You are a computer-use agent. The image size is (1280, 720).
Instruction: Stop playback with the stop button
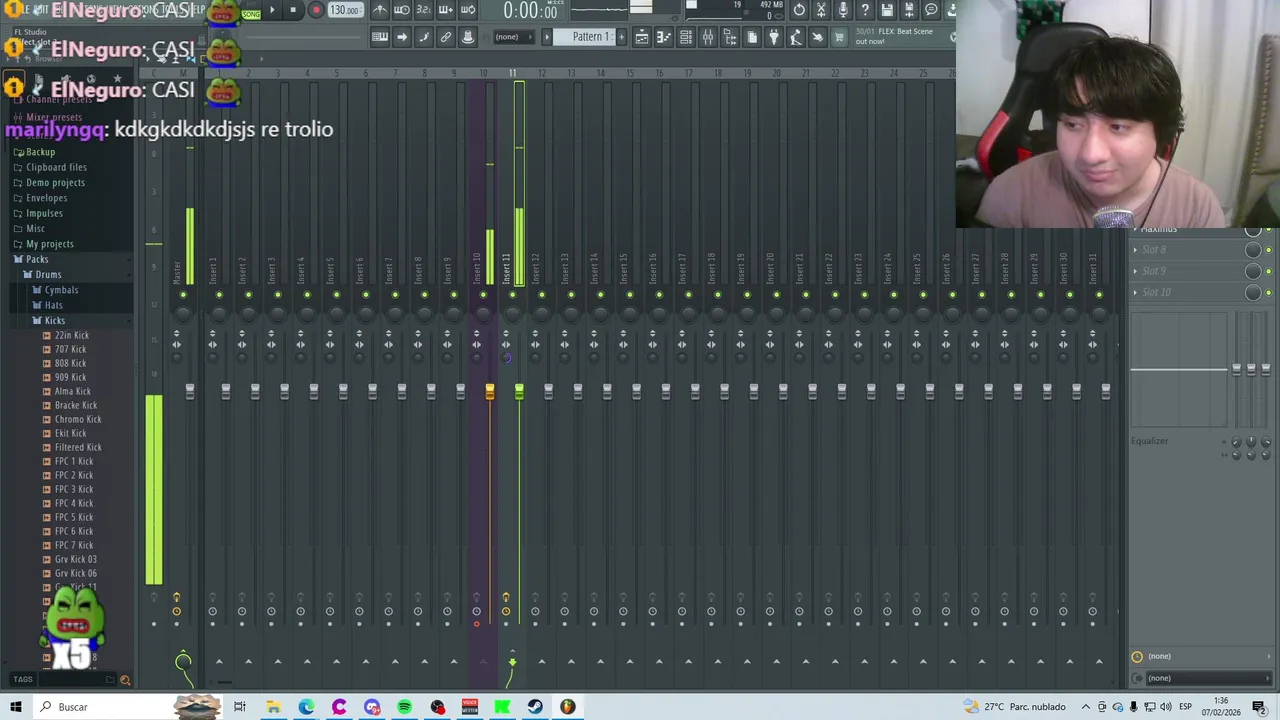(x=293, y=10)
